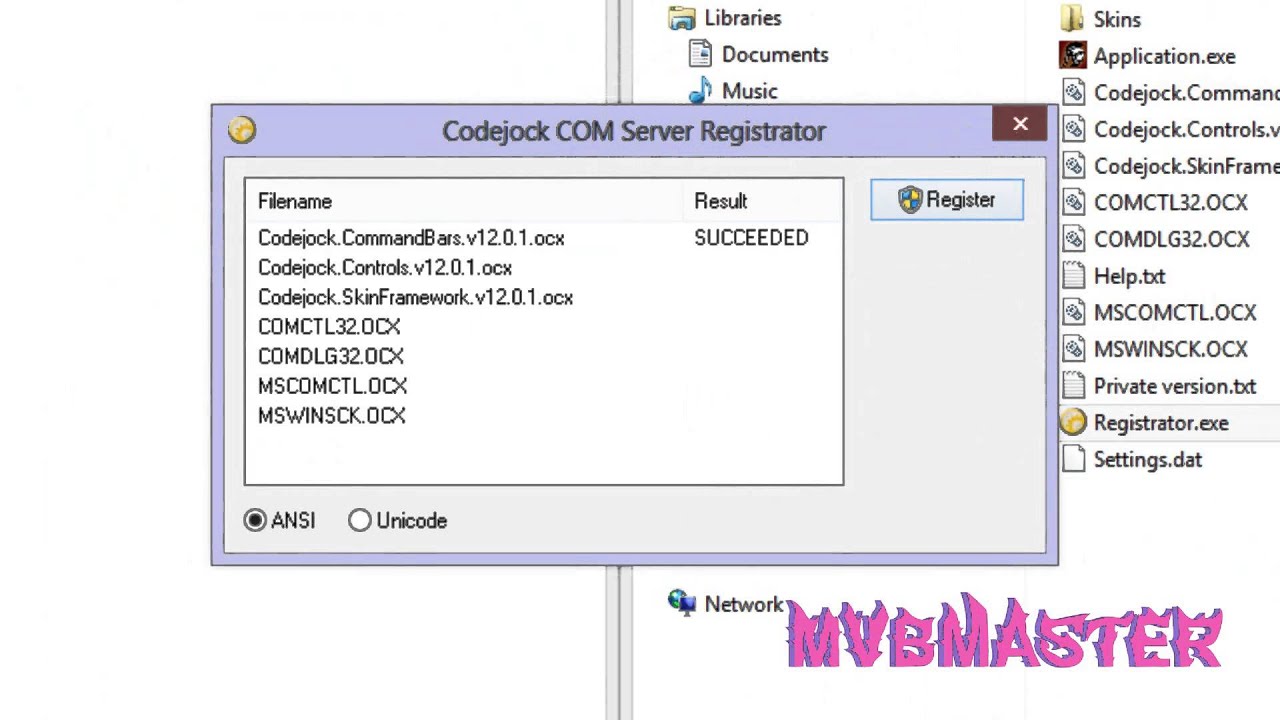Select Registrator.exe in Explorer file list

point(1160,423)
